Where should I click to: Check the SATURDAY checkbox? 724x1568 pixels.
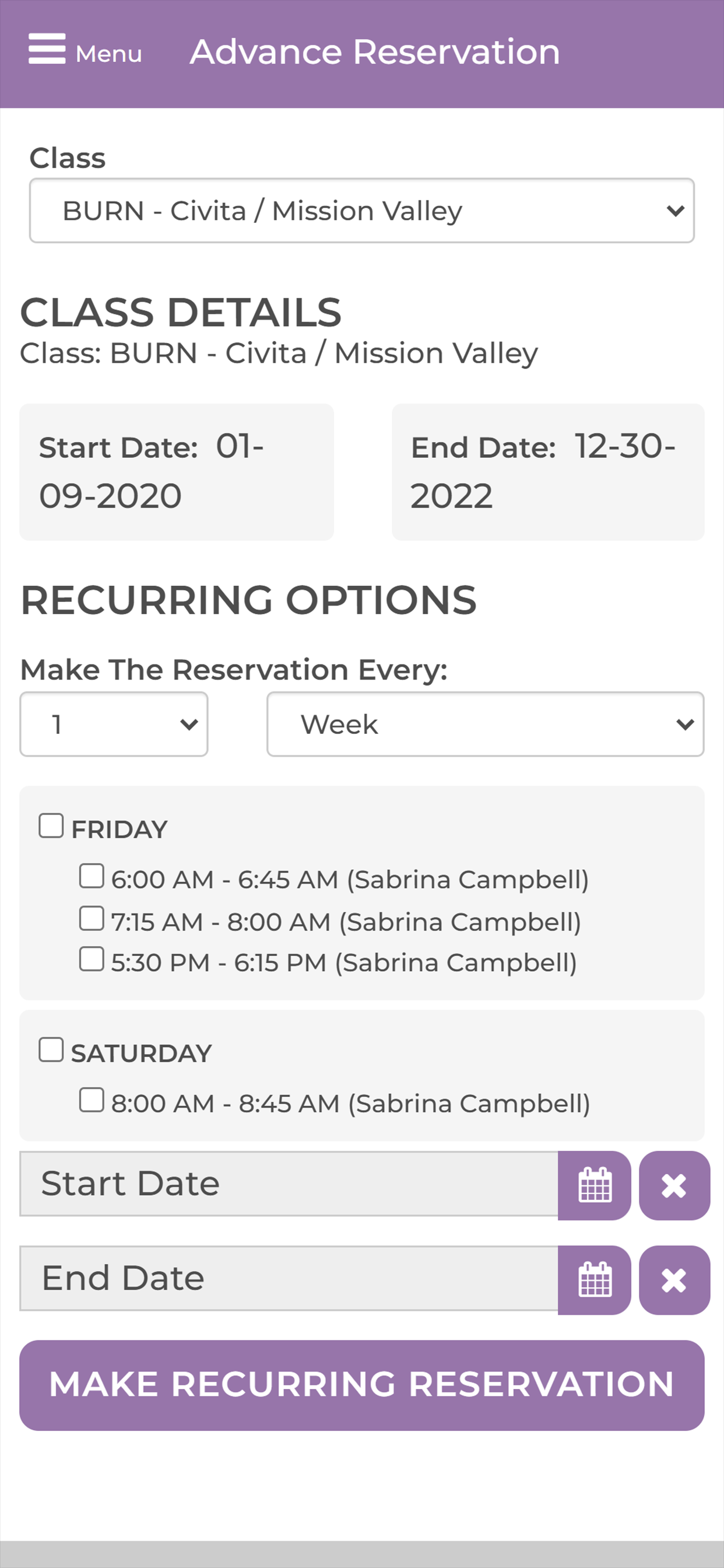tap(51, 1050)
